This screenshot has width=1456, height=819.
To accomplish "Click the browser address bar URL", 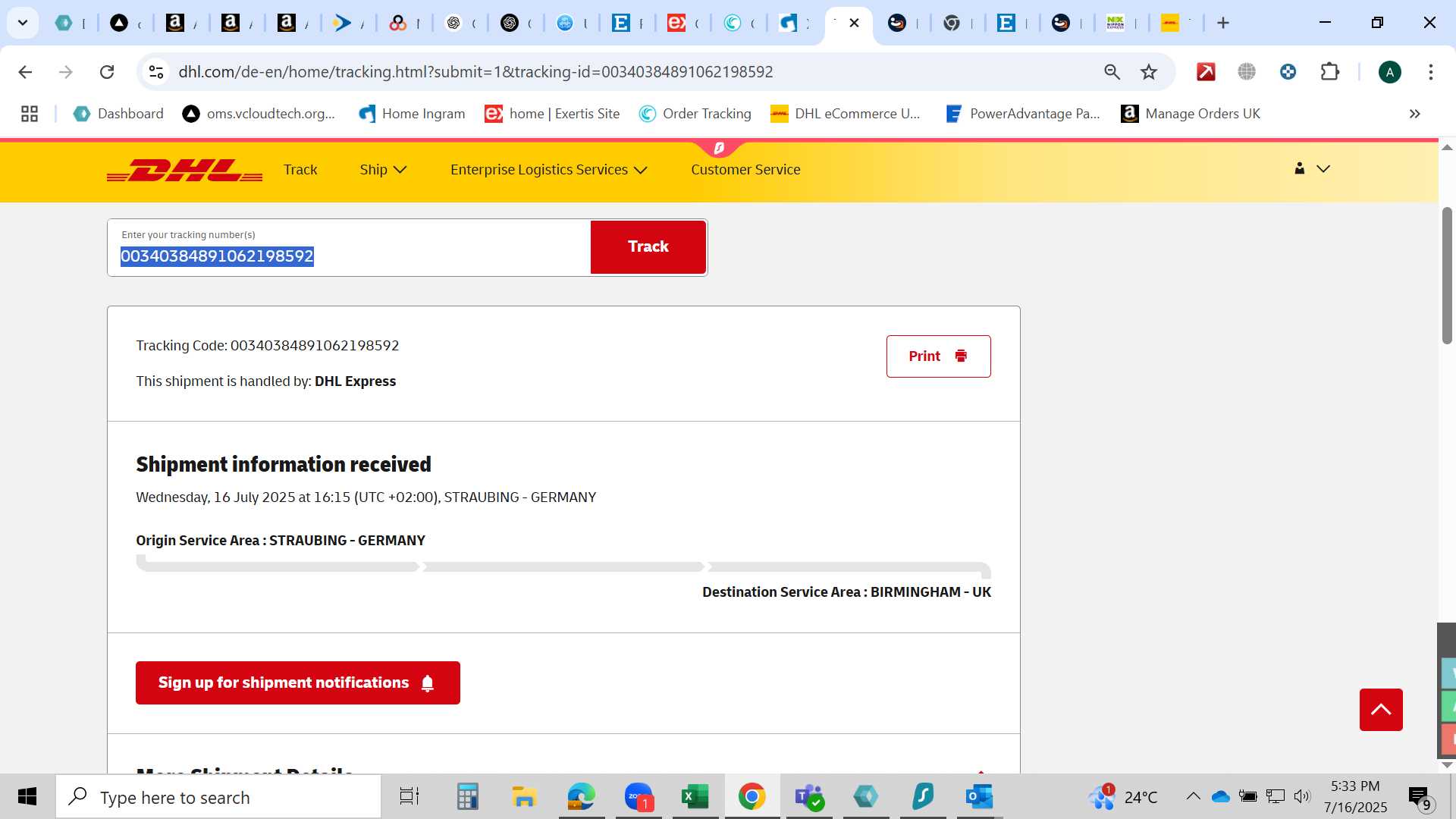I will click(x=475, y=72).
